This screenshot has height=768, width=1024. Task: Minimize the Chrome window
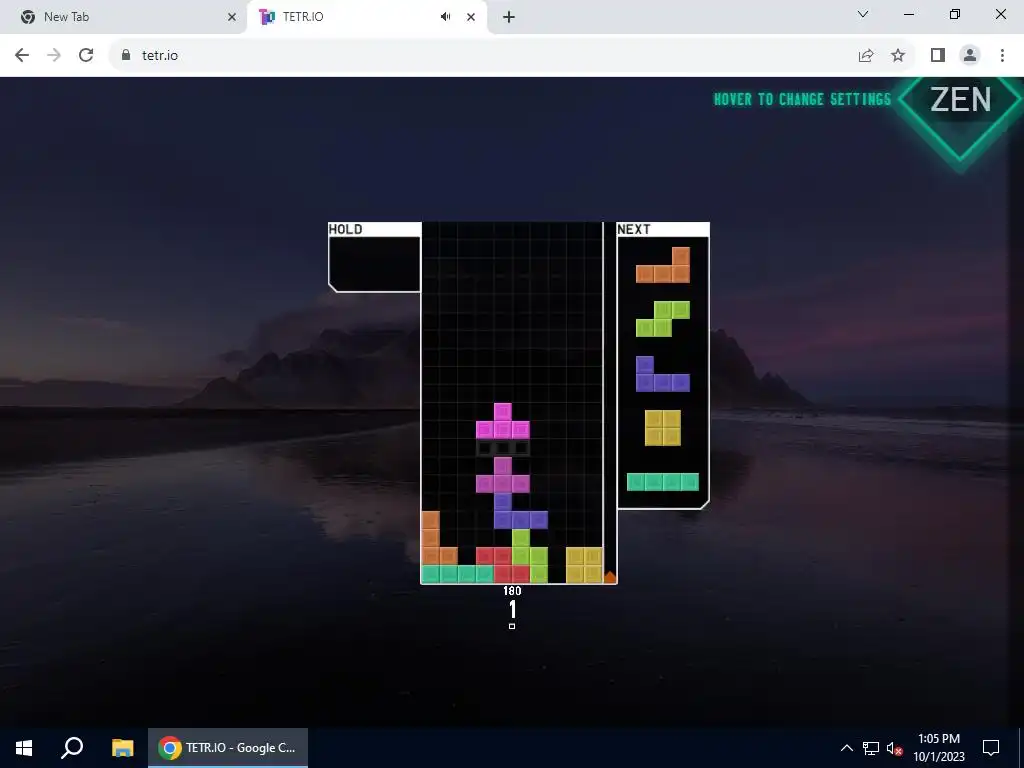click(909, 14)
